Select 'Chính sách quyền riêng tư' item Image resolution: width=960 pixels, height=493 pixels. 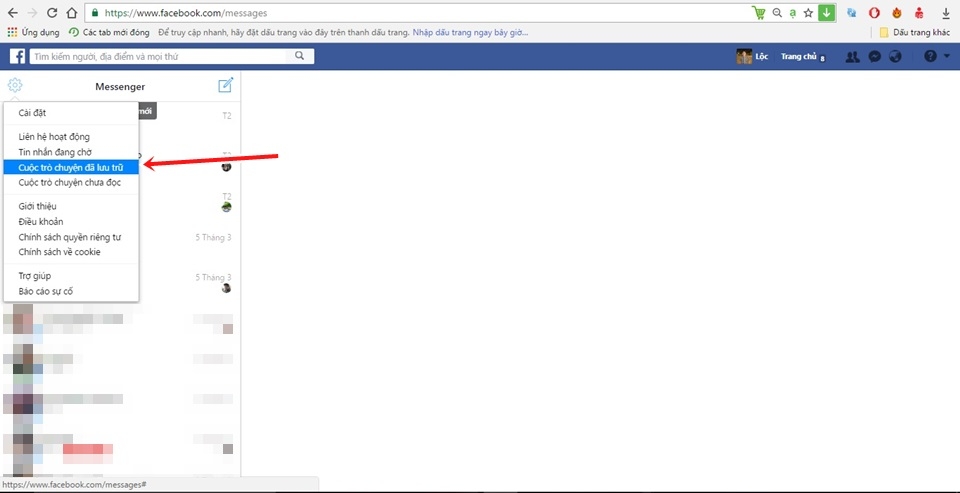tap(71, 237)
